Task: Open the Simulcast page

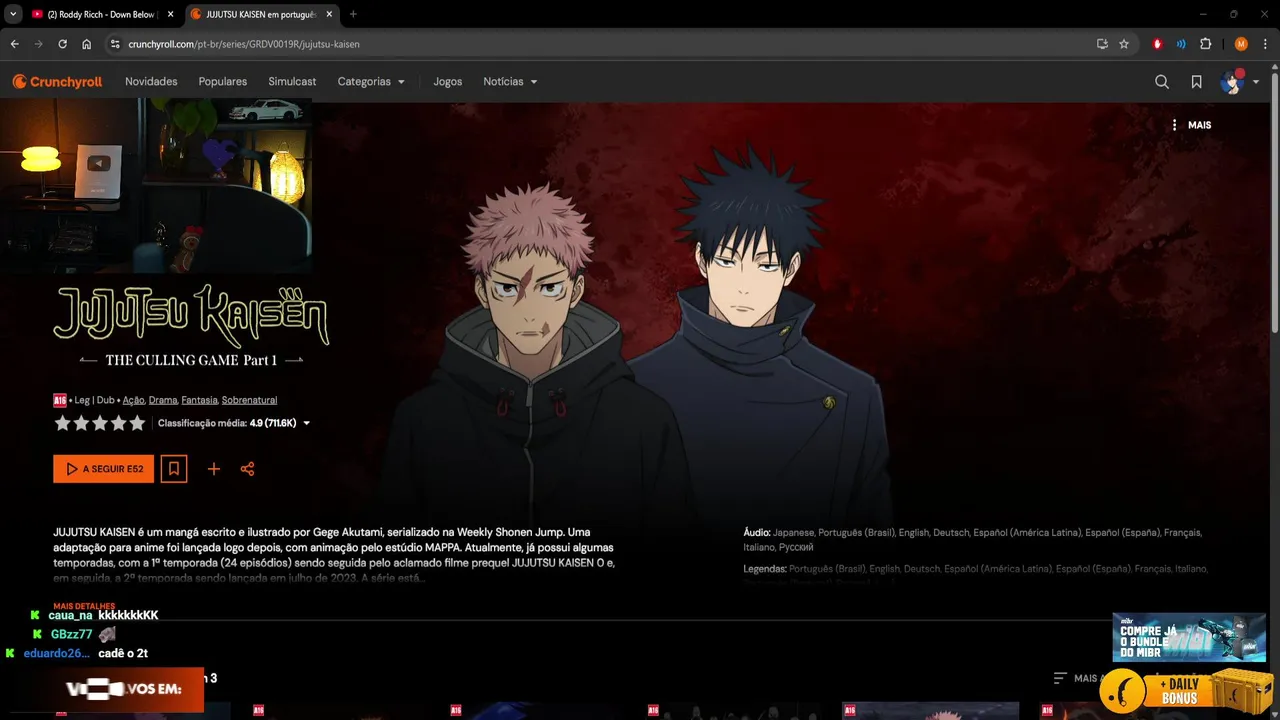Action: click(292, 82)
